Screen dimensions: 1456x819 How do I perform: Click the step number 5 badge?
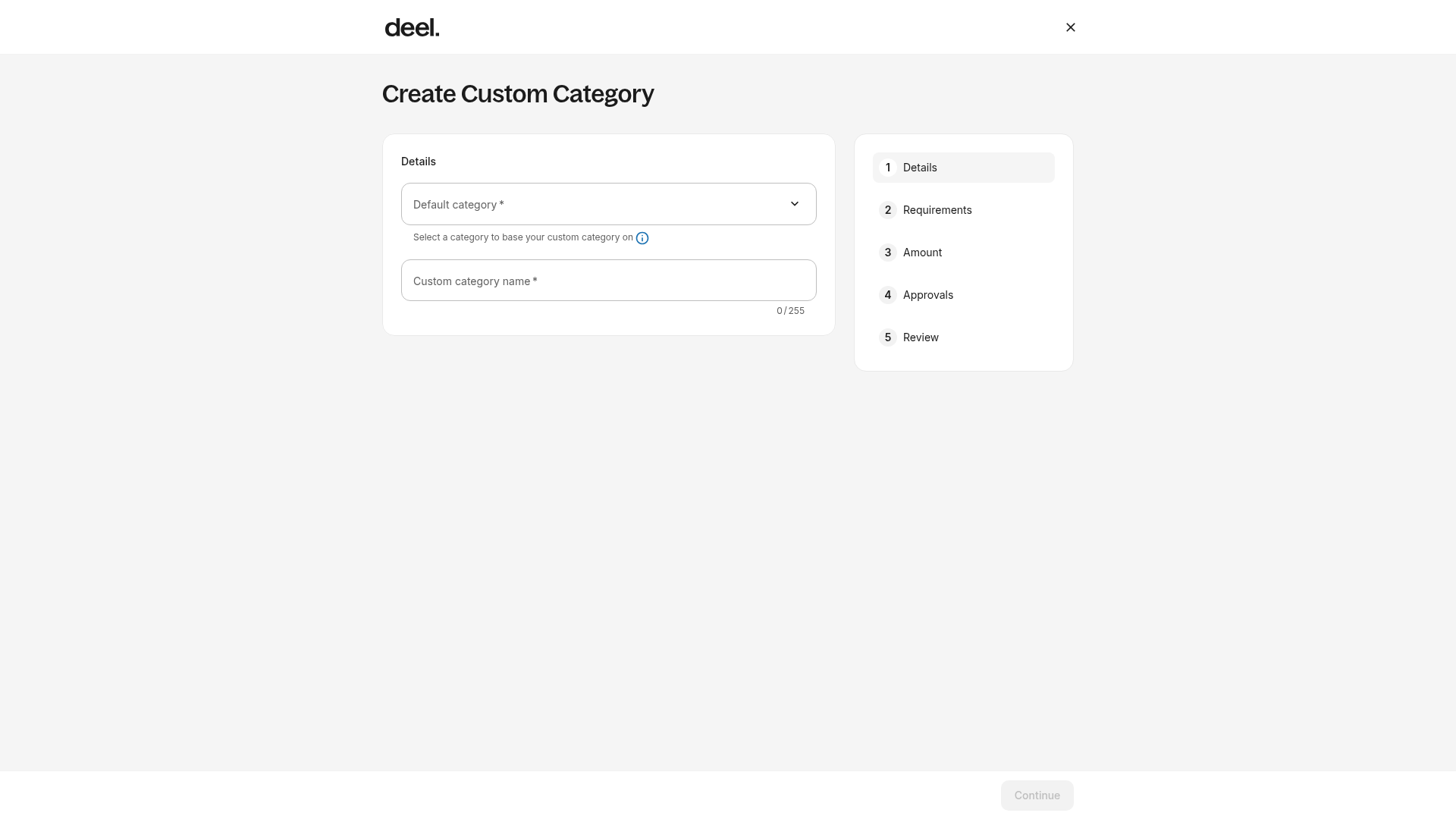pos(888,337)
